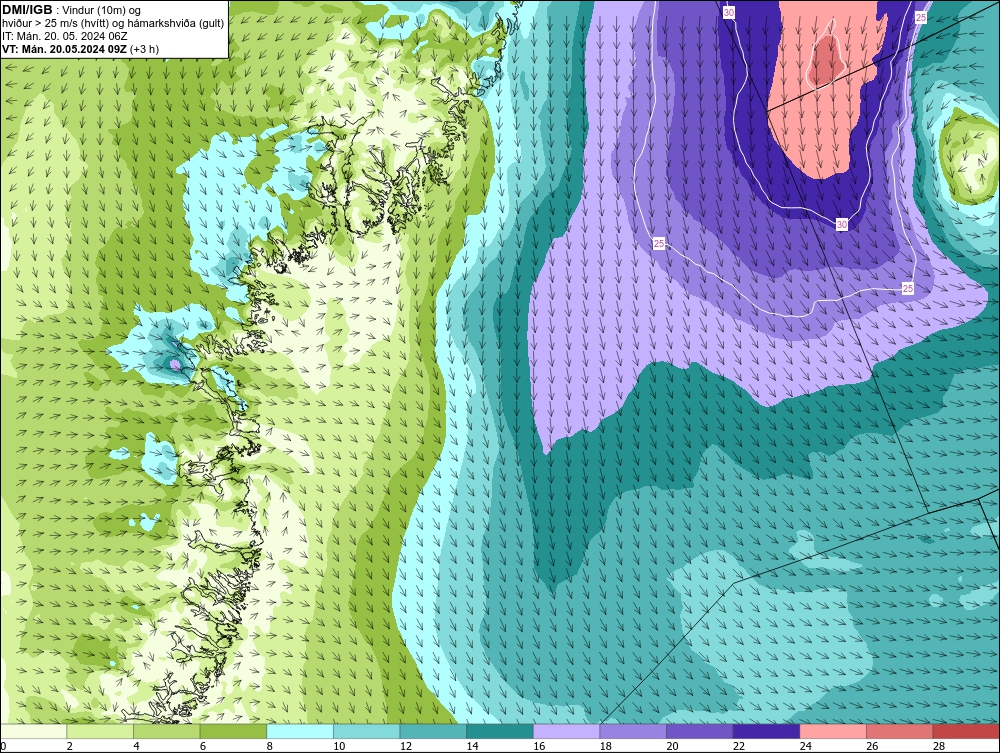Screen dimensions: 1000x753
Task: Click the legend scale value 24
Action: (x=805, y=746)
